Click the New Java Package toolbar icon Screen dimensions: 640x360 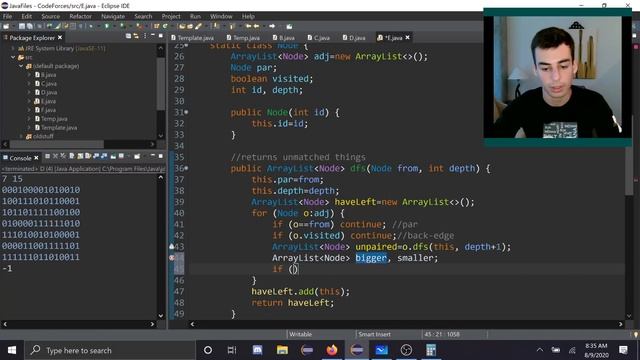(x=156, y=26)
